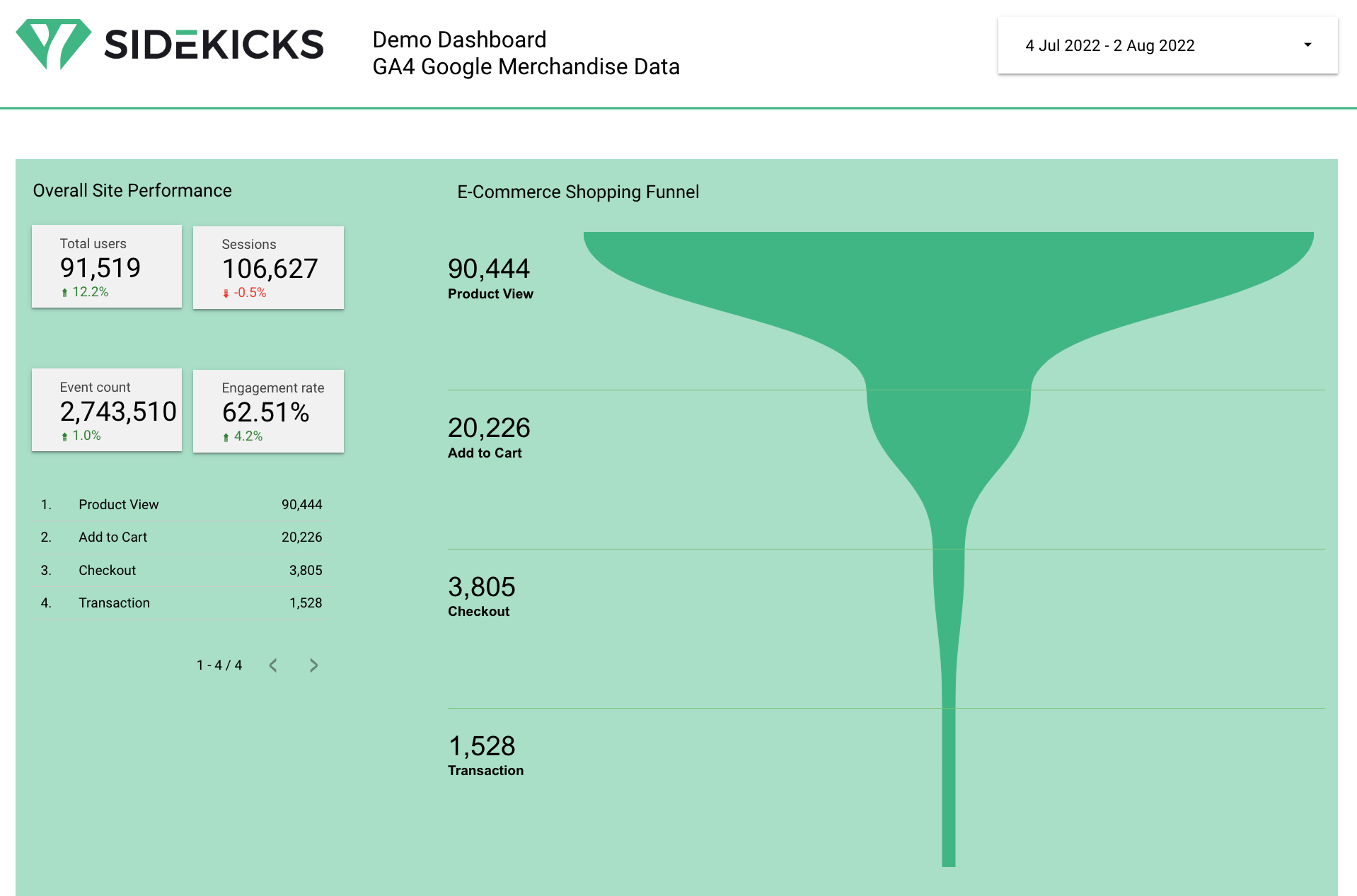
Task: Go to previous page in funnel table
Action: (x=273, y=665)
